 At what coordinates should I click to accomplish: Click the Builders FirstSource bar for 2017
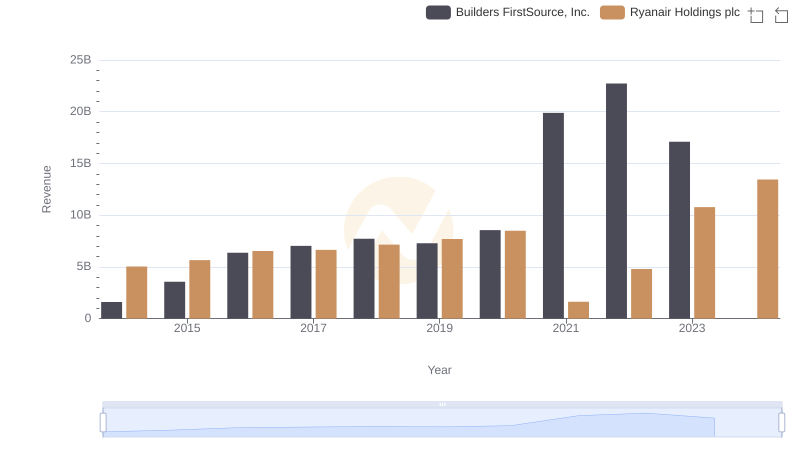point(301,282)
